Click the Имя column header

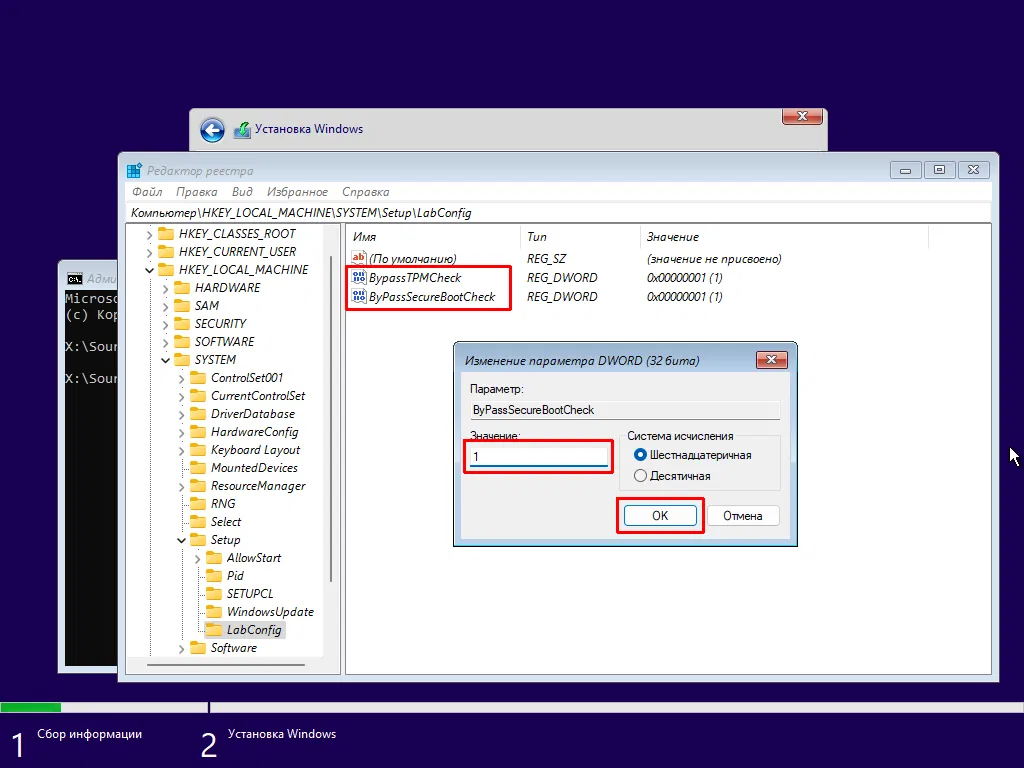(x=433, y=237)
